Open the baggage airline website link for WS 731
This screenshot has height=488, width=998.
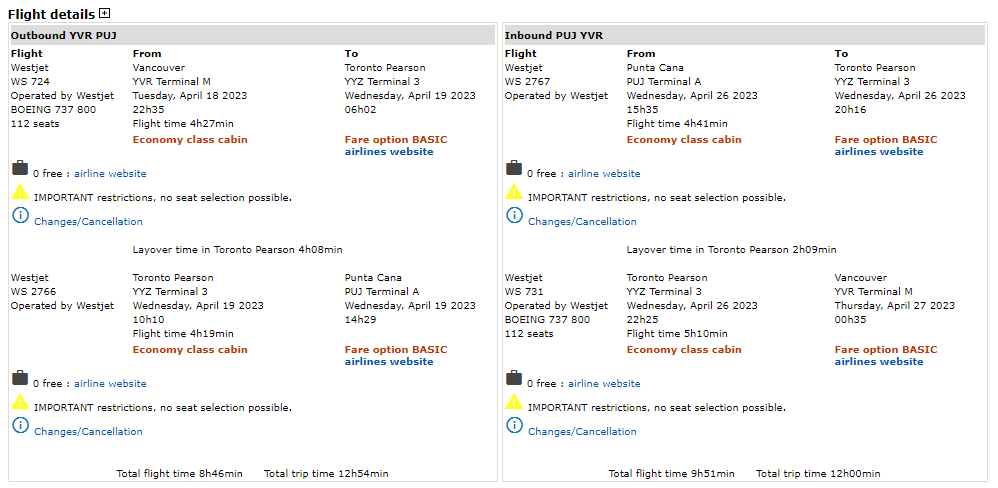604,384
